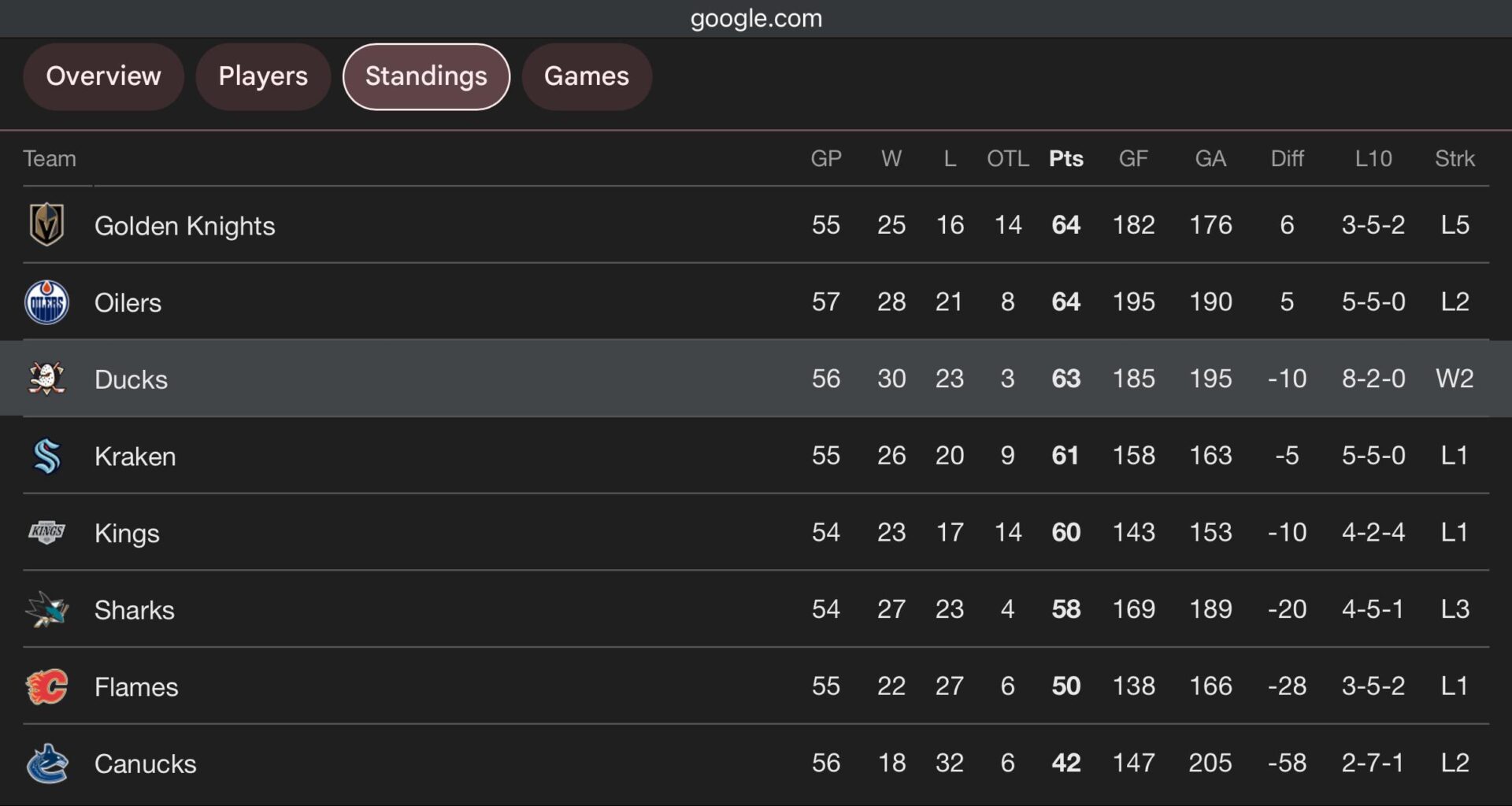Click the Oilers team logo
Viewport: 1512px width, 806px height.
click(46, 301)
